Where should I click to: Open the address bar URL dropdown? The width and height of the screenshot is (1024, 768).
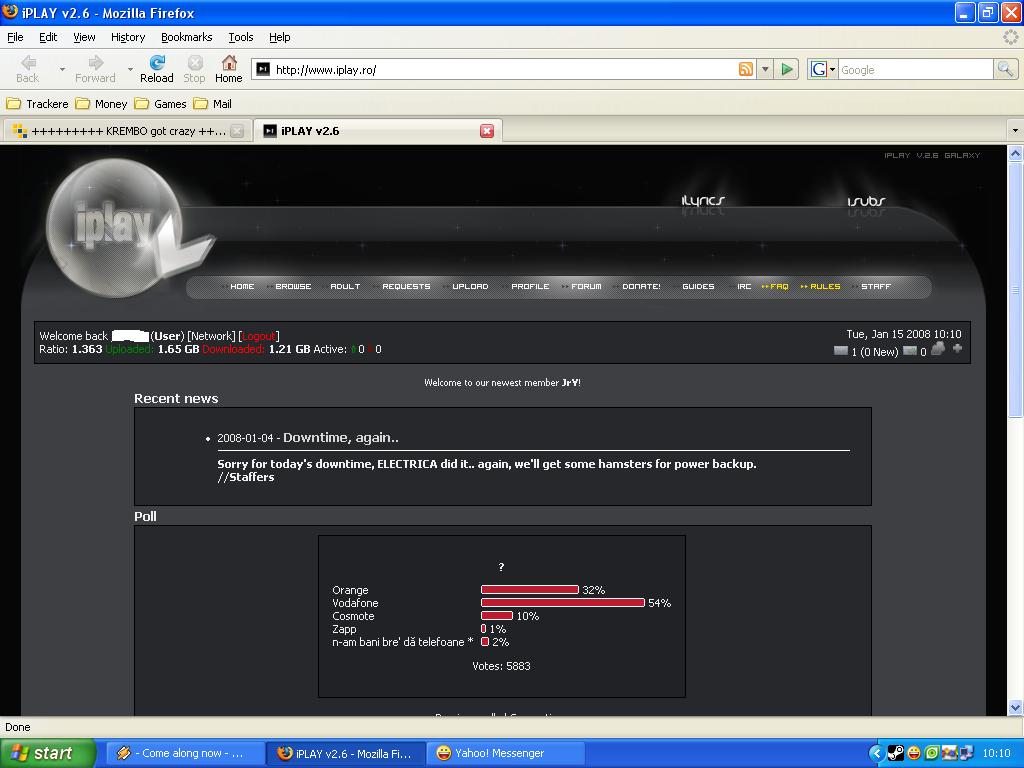point(765,69)
